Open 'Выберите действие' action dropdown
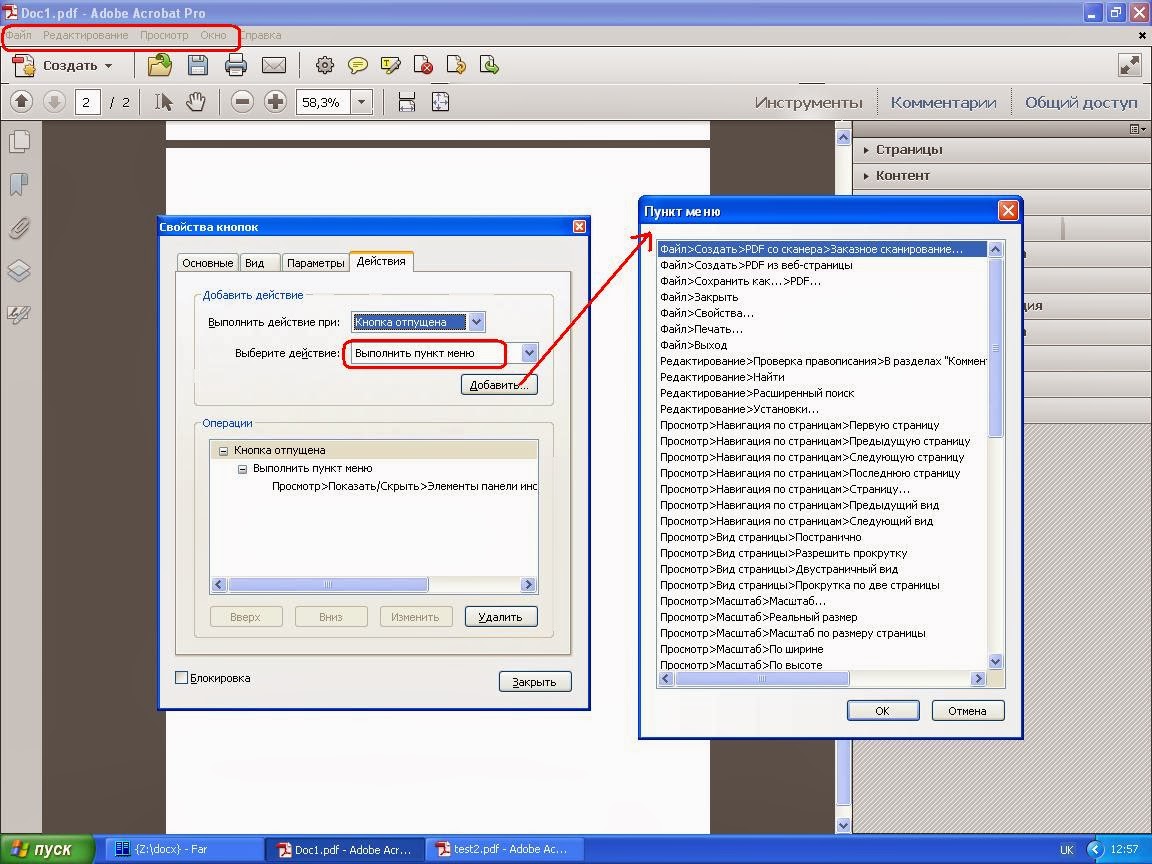1152x864 pixels. [x=529, y=353]
